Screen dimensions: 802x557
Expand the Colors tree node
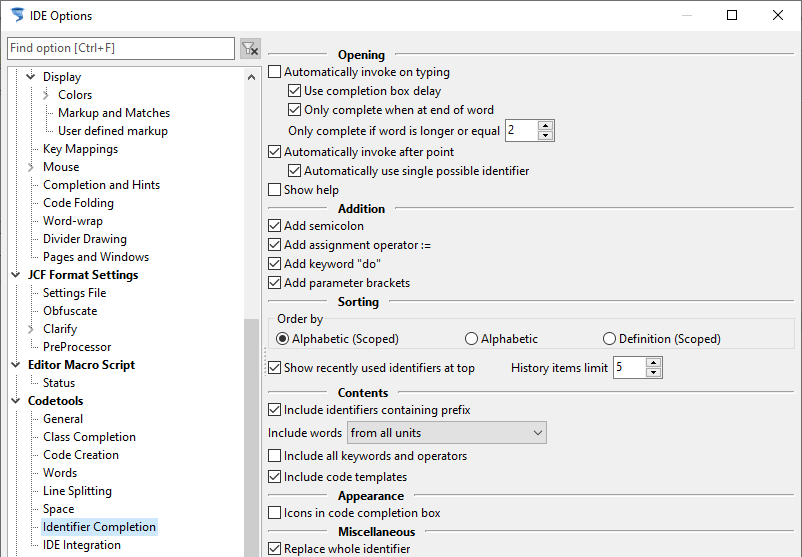[x=46, y=95]
